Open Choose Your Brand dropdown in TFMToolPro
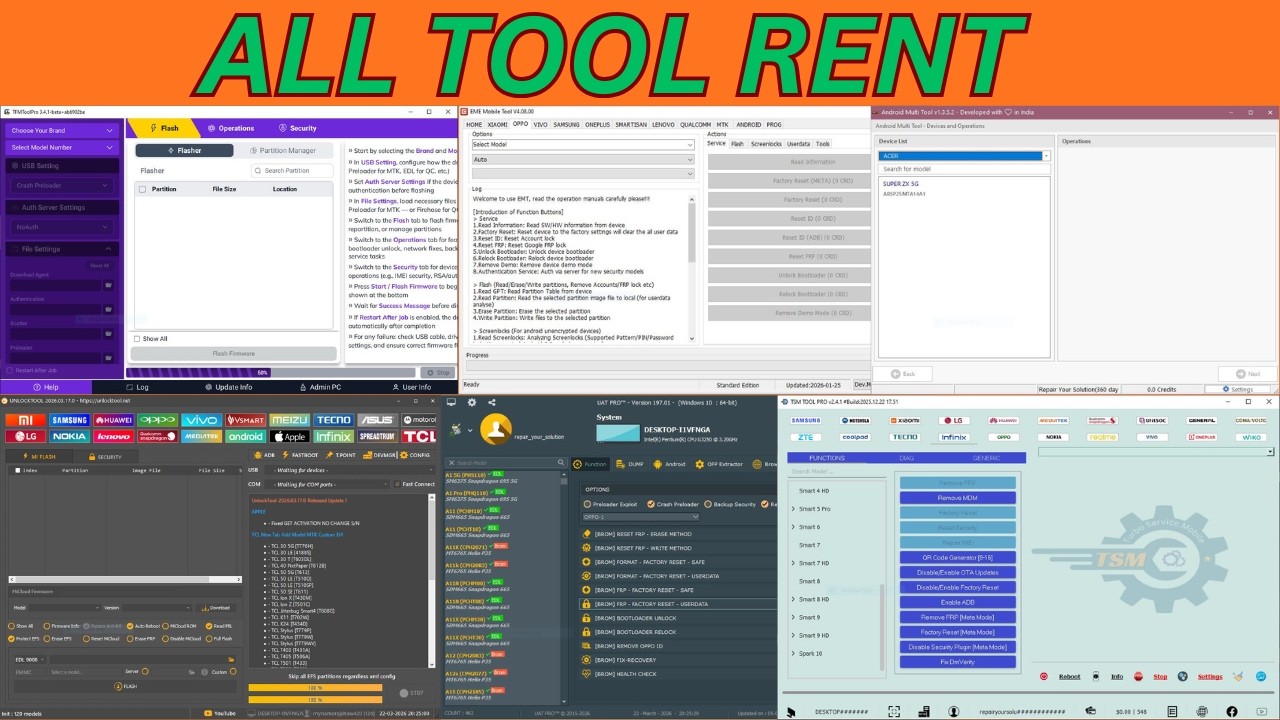Screen dimensions: 1280x720 point(62,130)
